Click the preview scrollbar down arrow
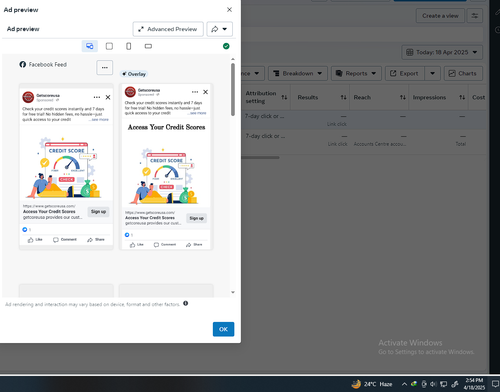Viewport: 500px width, 392px height. point(233,292)
